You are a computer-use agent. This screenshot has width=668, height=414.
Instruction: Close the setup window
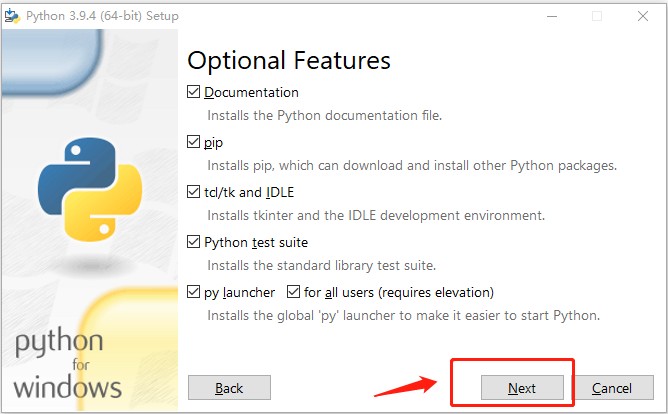point(643,16)
